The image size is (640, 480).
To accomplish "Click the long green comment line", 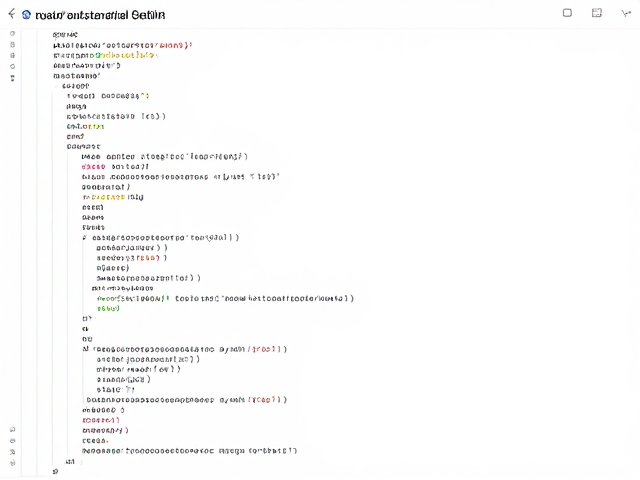I will (x=225, y=299).
